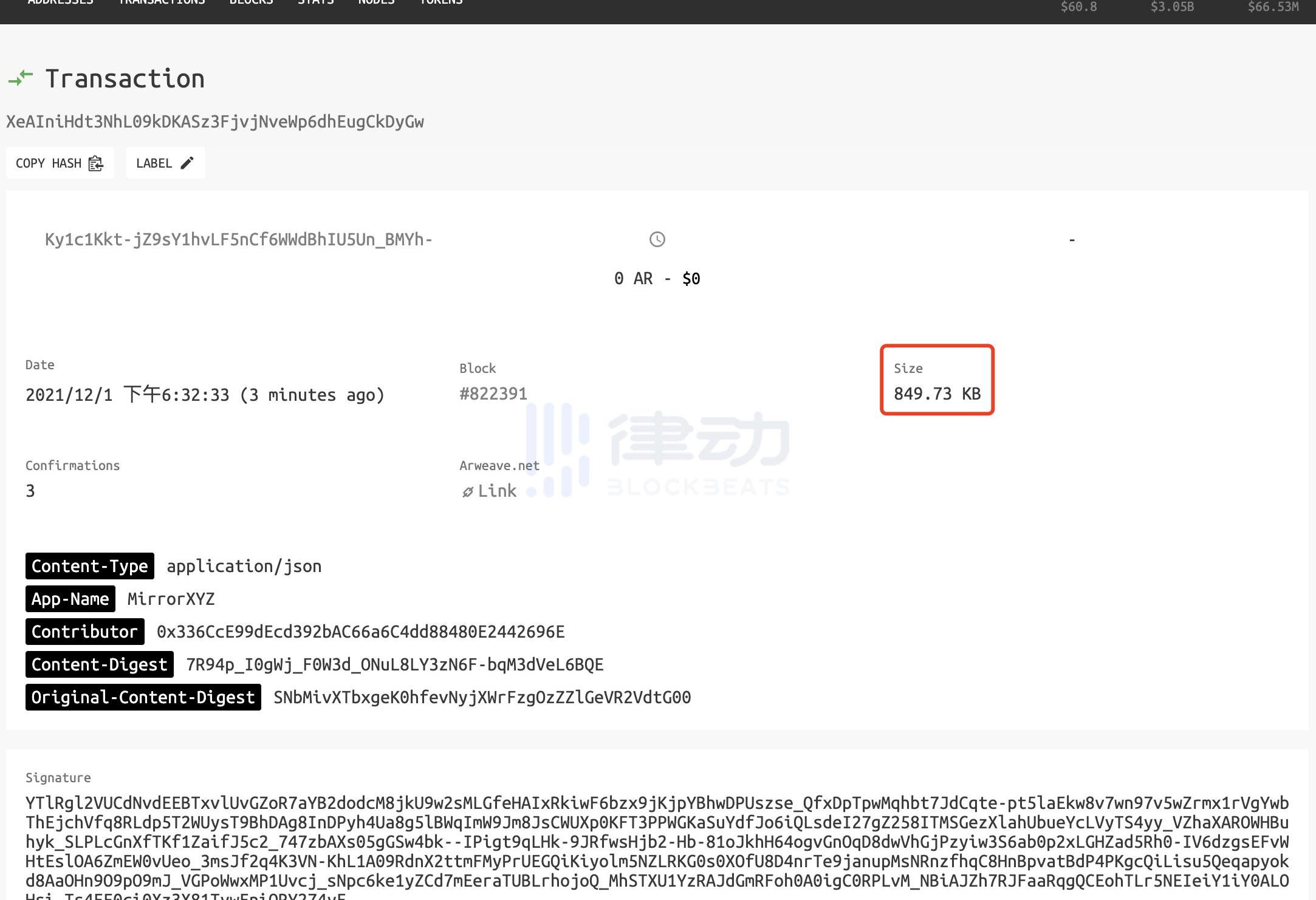Viewport: 1316px width, 900px height.
Task: Click the $60.8 price stat in header
Action: point(1078,7)
